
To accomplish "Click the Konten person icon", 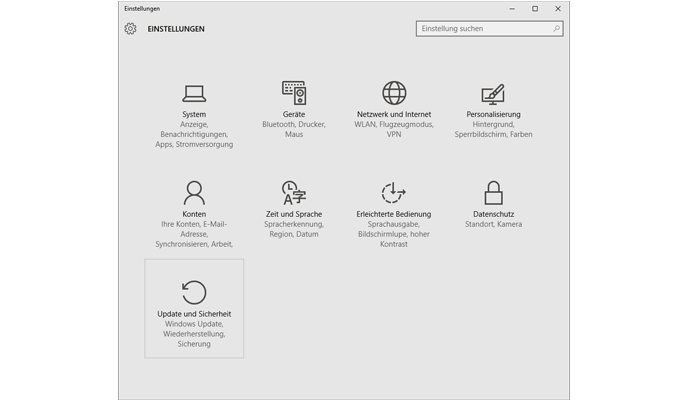I will [x=194, y=192].
